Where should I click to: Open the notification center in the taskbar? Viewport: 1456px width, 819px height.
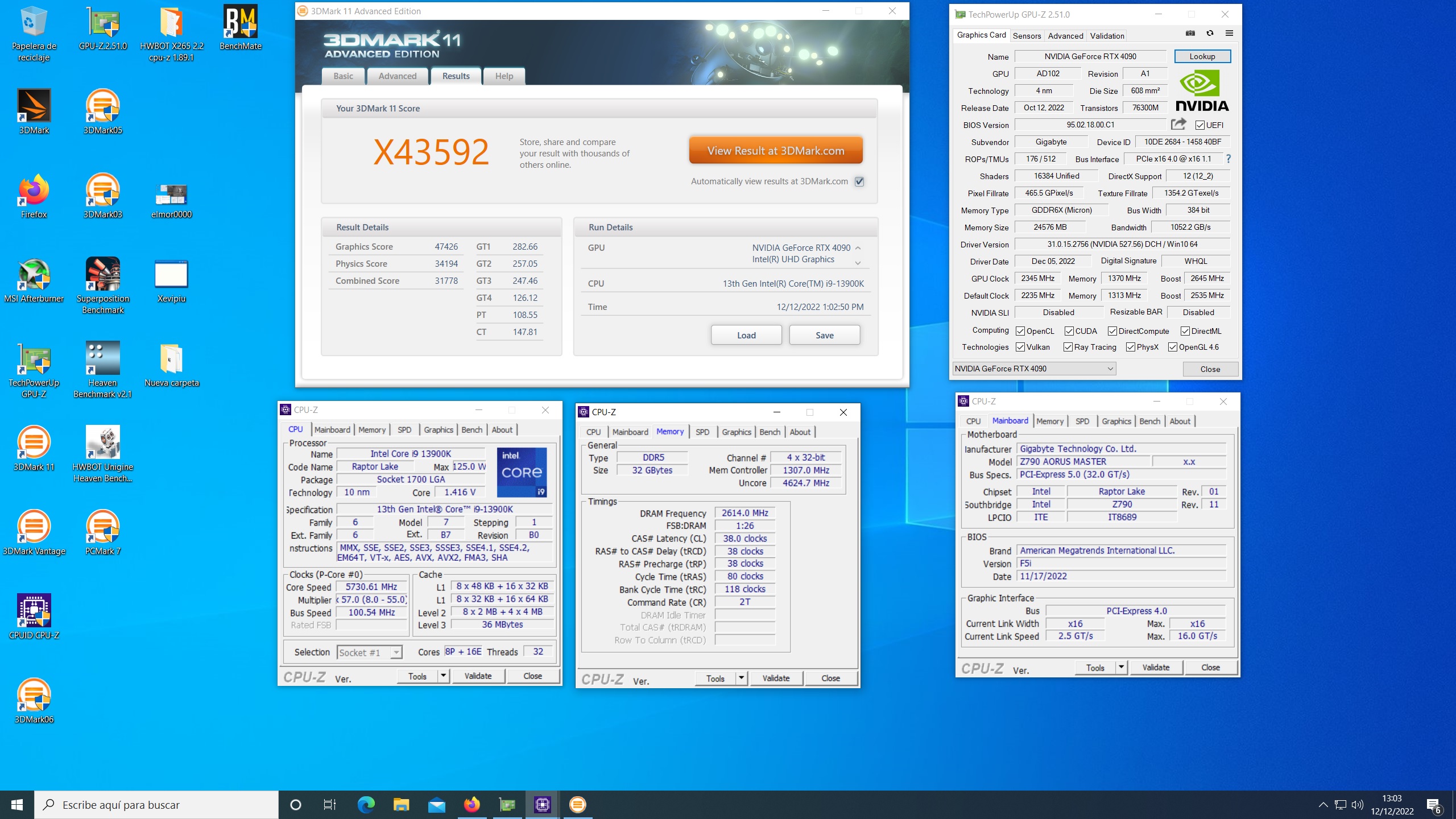coord(1433,804)
